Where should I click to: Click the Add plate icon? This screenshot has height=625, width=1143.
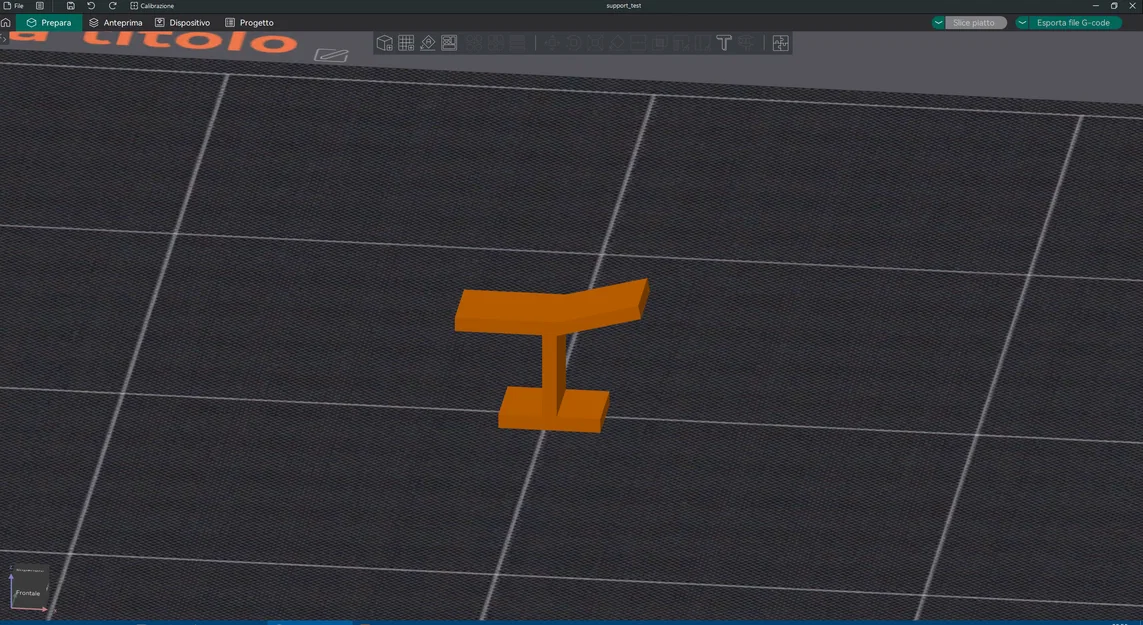tap(406, 43)
